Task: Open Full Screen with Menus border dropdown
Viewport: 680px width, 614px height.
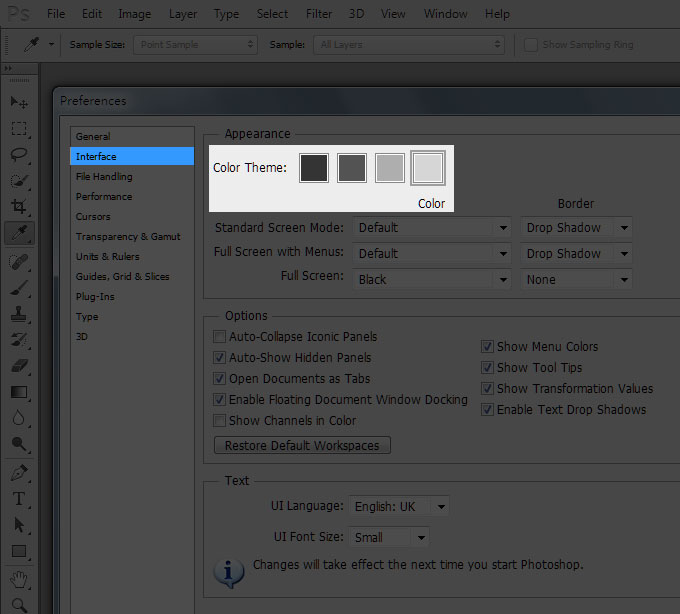Action: (x=576, y=253)
